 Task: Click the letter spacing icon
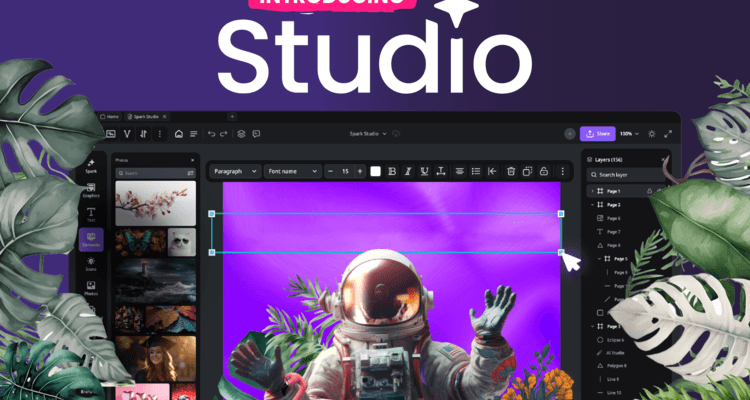click(441, 171)
